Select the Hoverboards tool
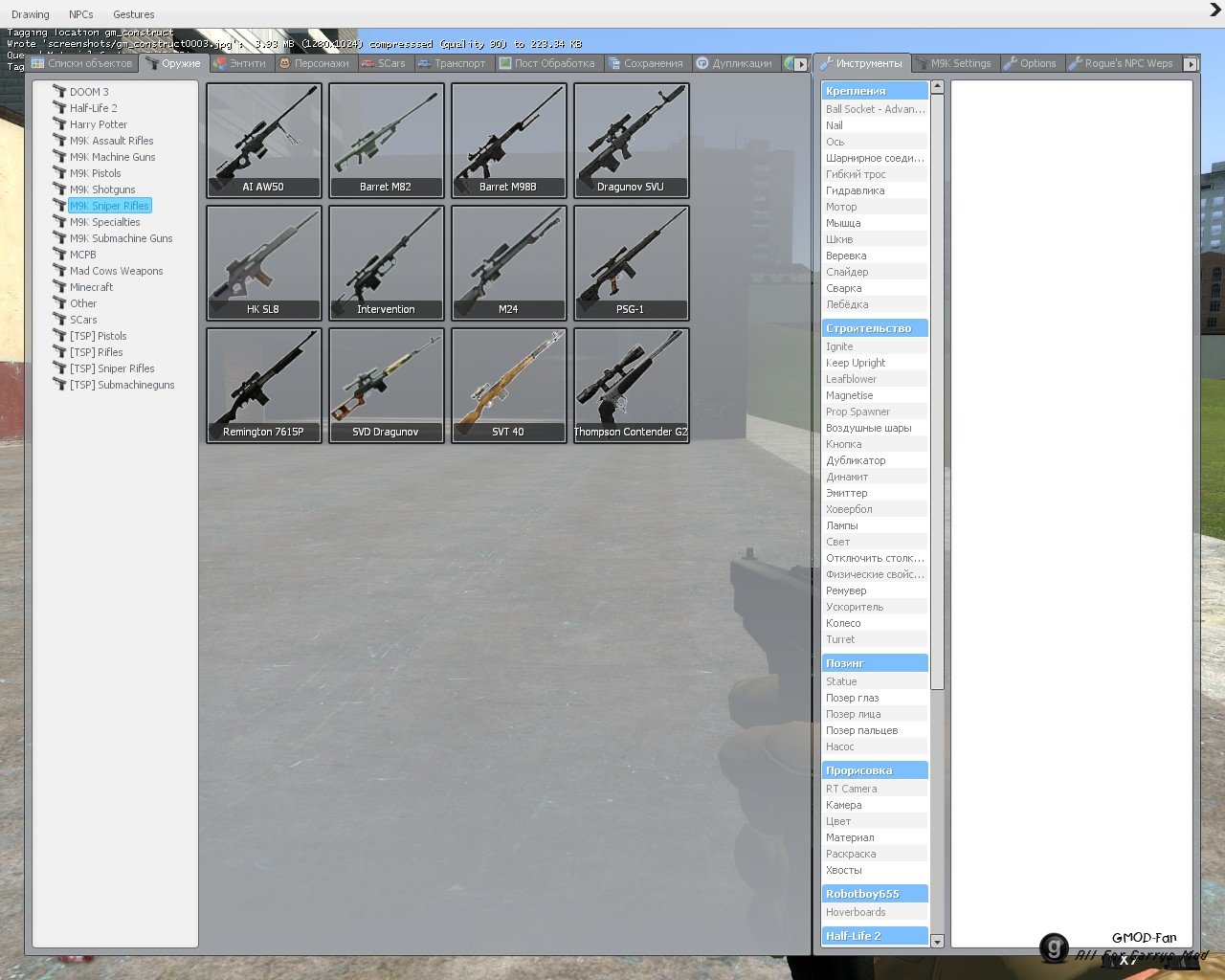The width and height of the screenshot is (1225, 980). click(x=875, y=912)
